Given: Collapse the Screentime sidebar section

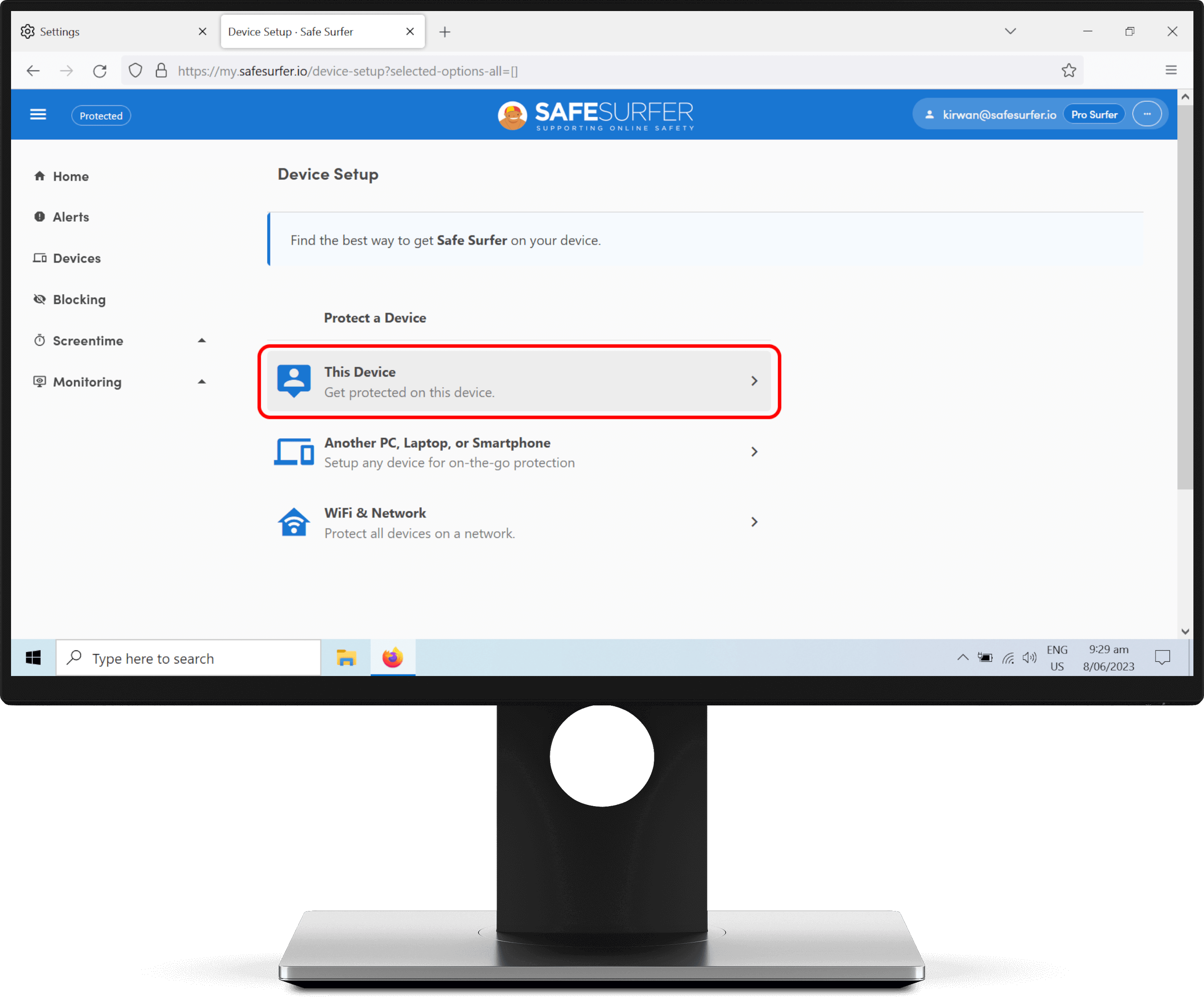Looking at the screenshot, I should coord(201,341).
